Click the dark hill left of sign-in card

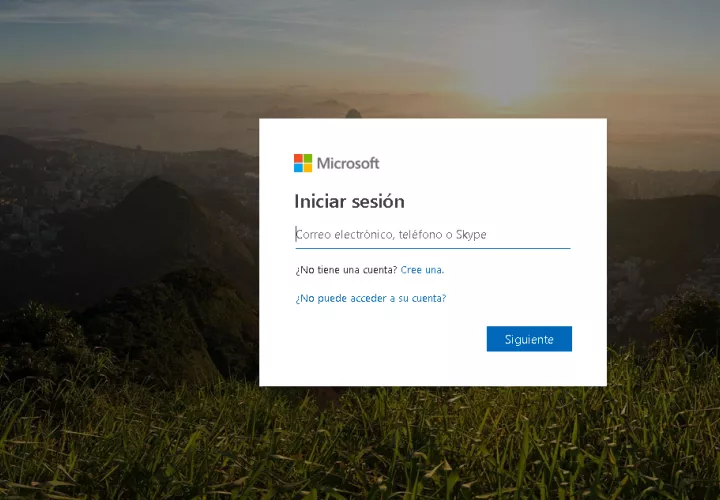[x=156, y=230]
